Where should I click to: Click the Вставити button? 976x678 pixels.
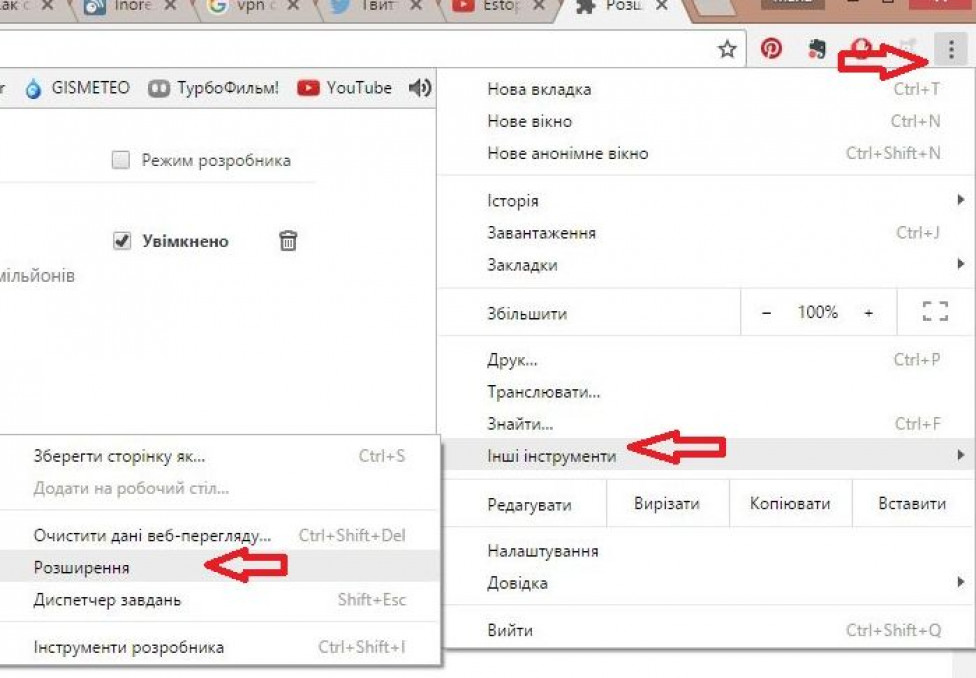912,504
